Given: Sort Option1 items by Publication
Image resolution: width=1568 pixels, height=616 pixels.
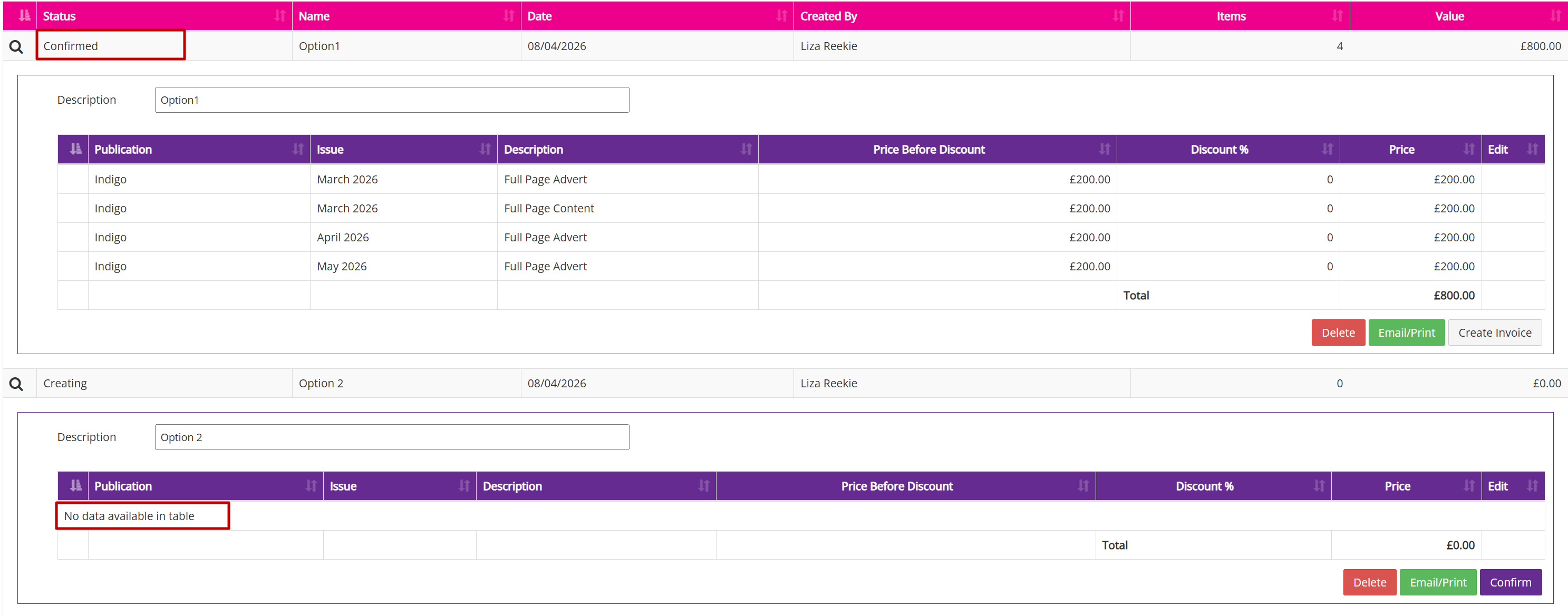Looking at the screenshot, I should [199, 149].
